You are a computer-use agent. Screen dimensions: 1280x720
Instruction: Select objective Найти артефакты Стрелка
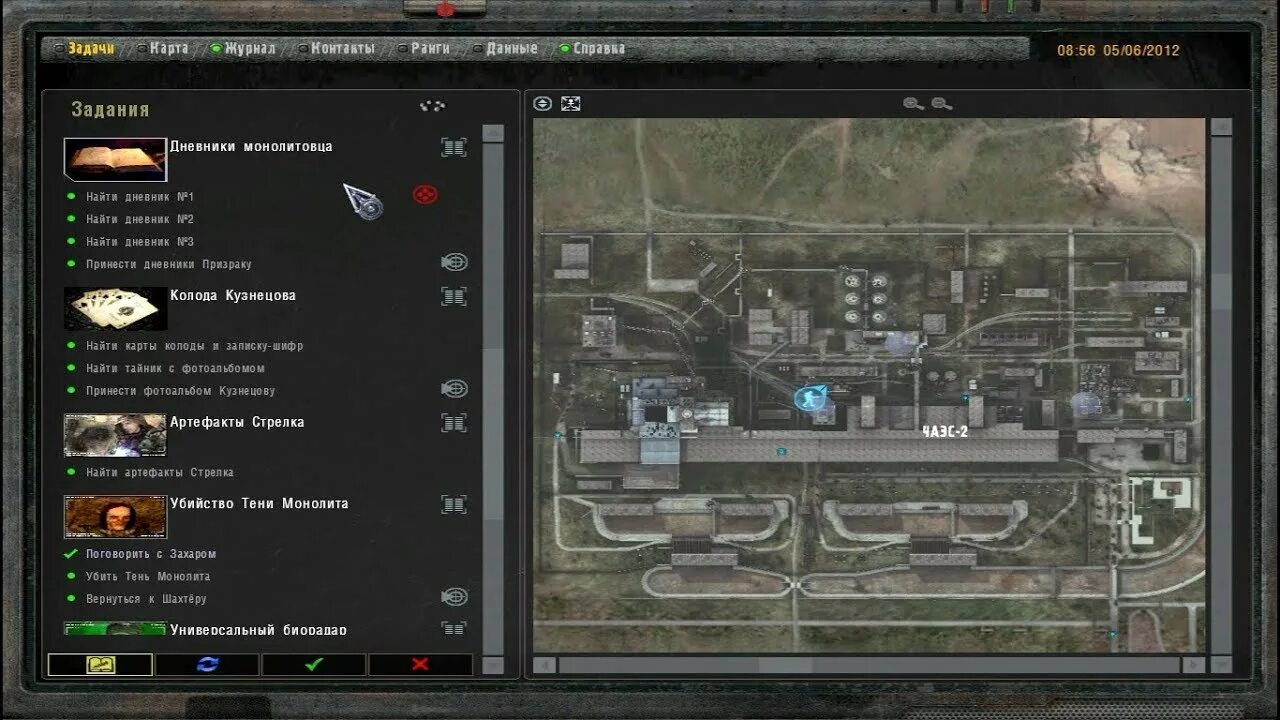point(160,472)
